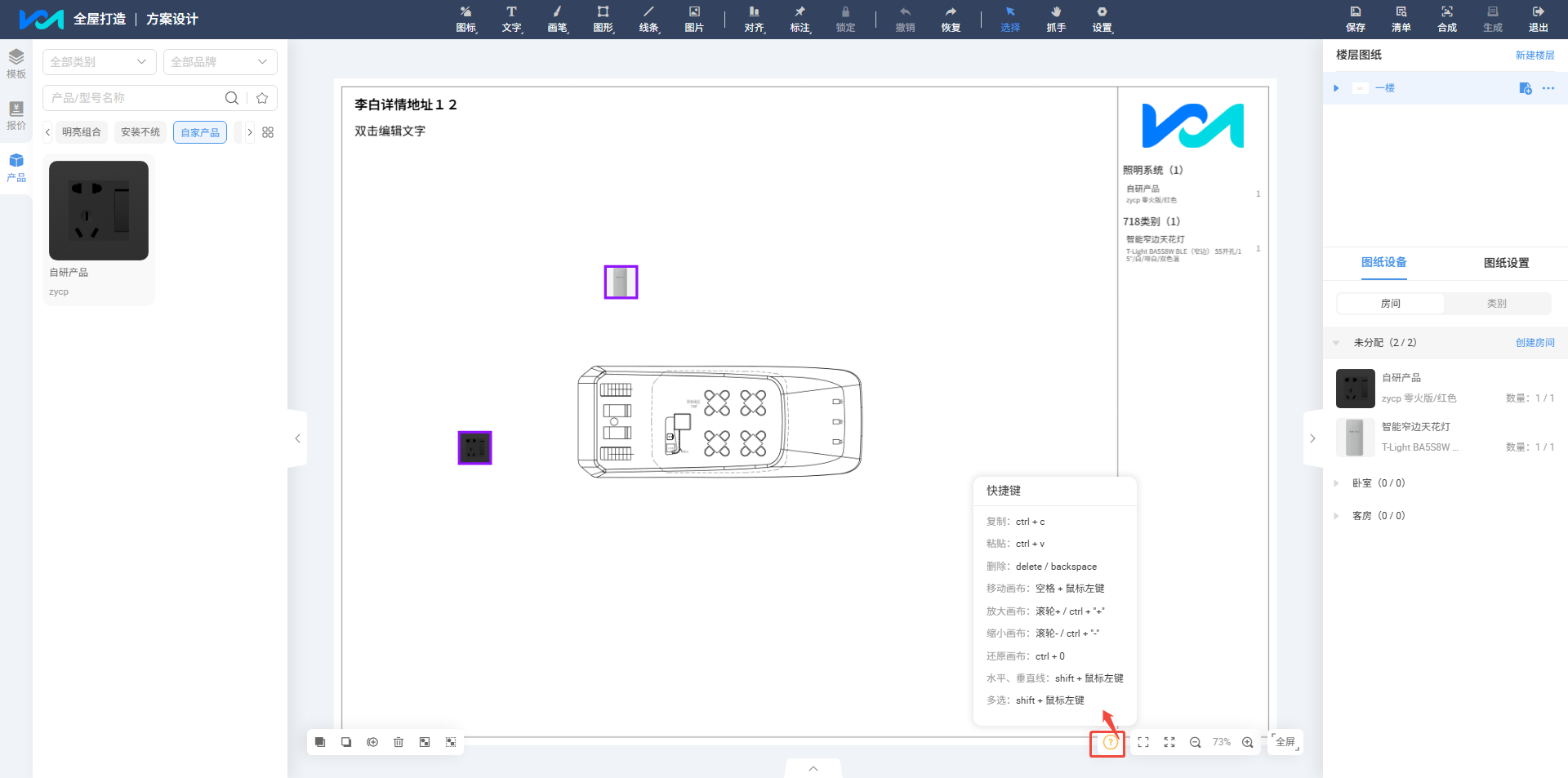The height and width of the screenshot is (778, 1568).
Task: Click the 73% zoom level value
Action: tap(1222, 742)
